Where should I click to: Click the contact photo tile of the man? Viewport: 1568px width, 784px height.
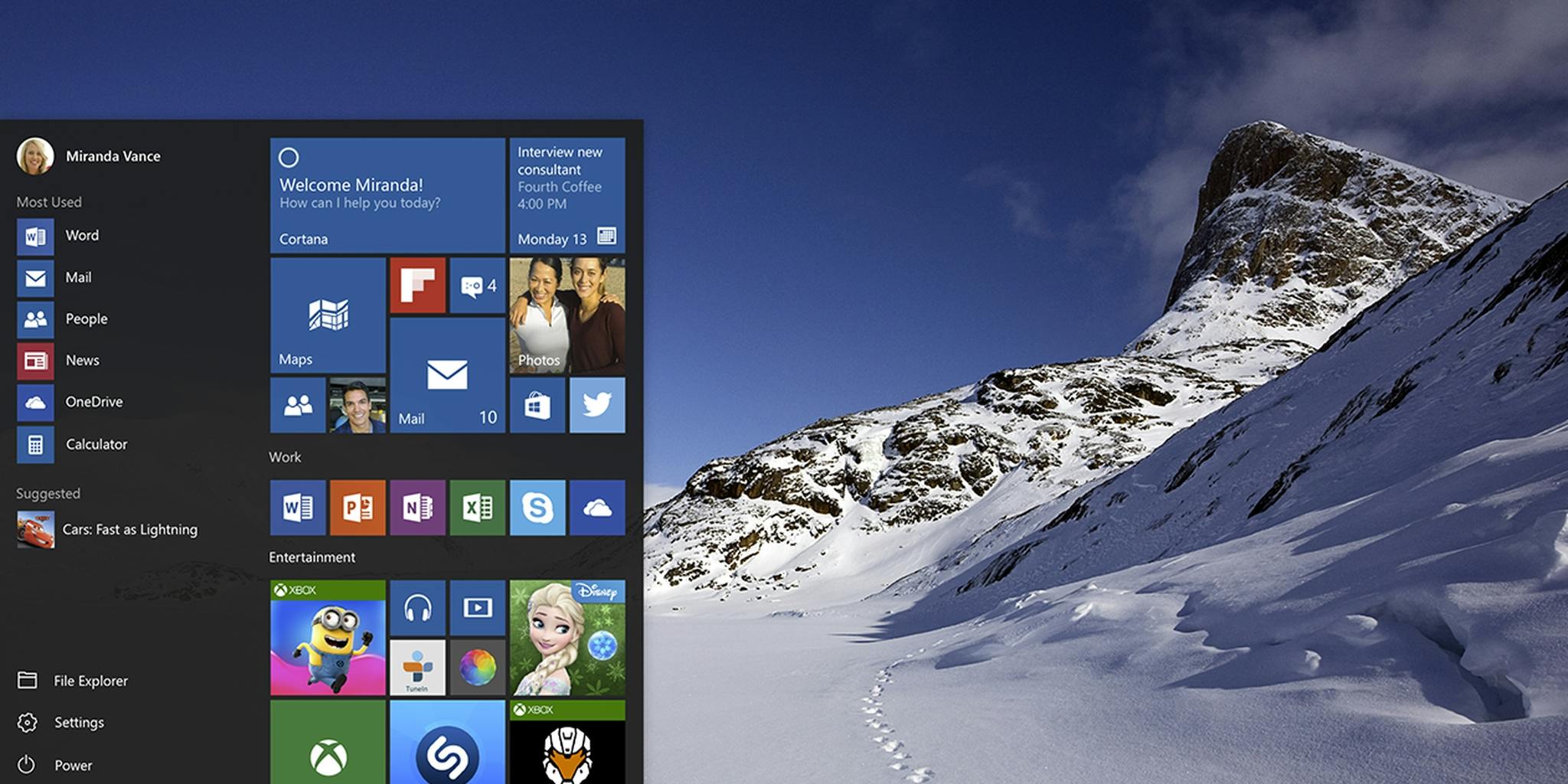358,405
